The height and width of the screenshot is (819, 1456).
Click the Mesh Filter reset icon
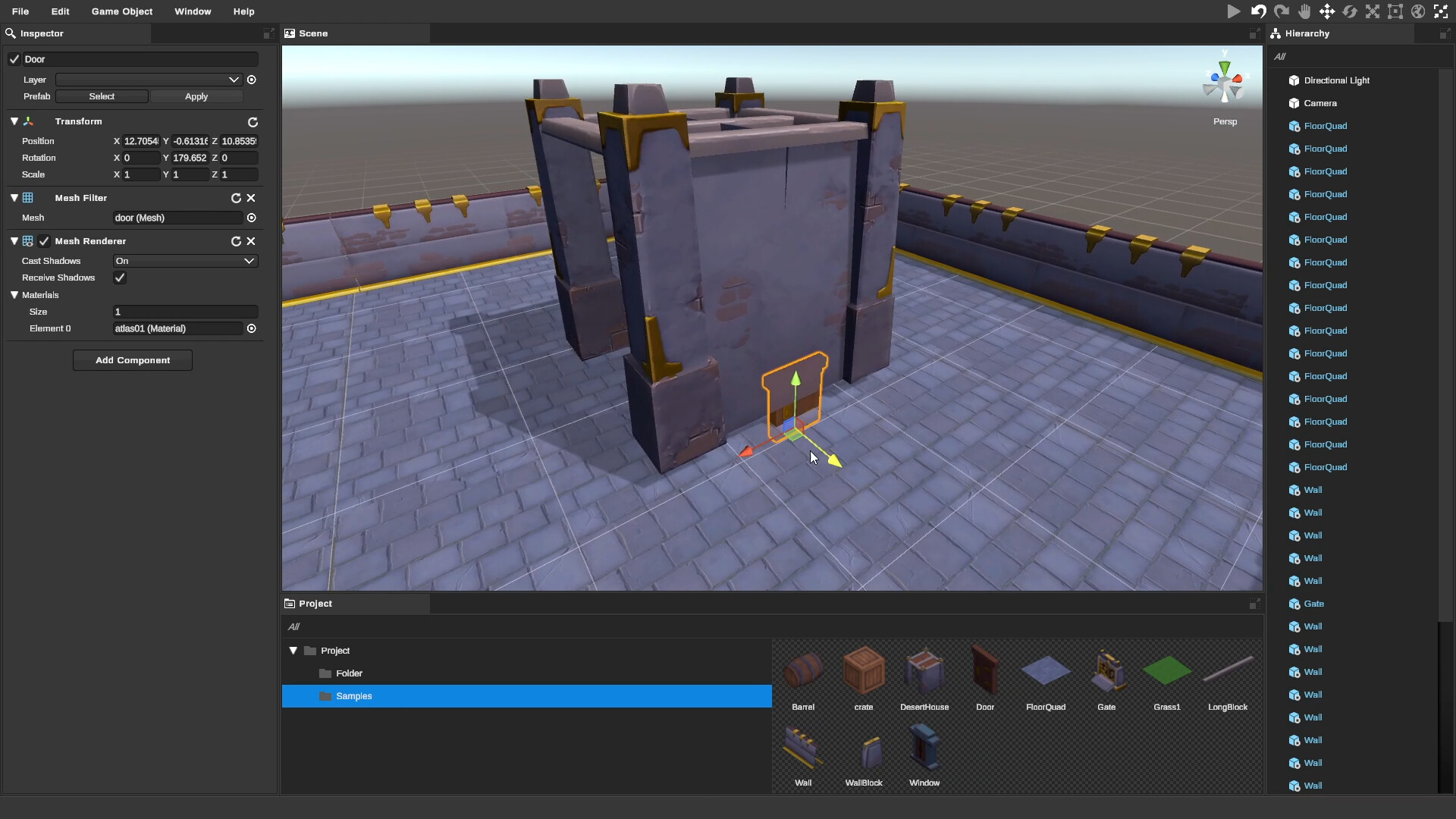[x=235, y=197]
